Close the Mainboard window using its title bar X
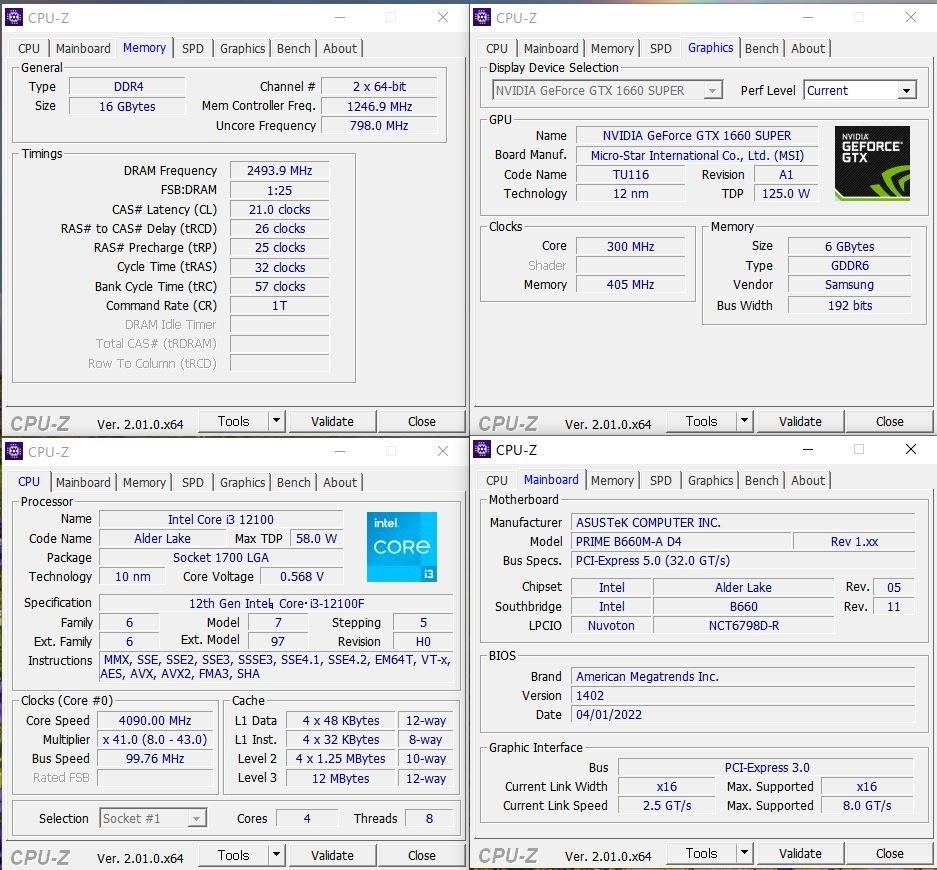 click(910, 451)
